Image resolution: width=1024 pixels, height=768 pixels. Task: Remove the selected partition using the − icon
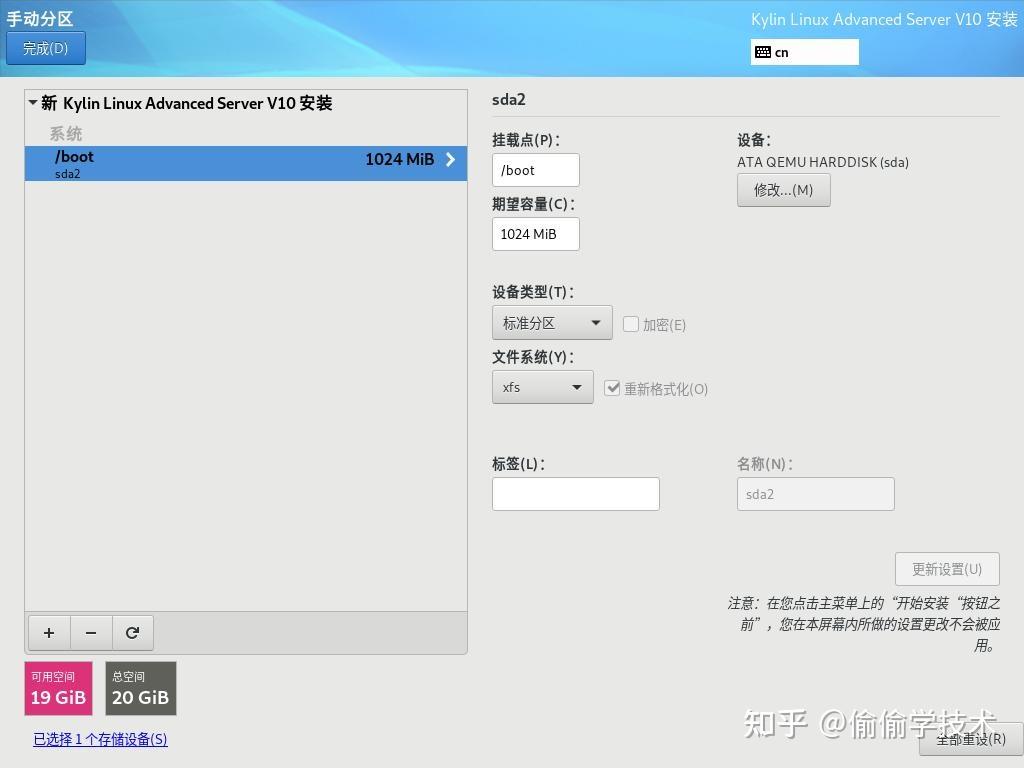(x=90, y=632)
